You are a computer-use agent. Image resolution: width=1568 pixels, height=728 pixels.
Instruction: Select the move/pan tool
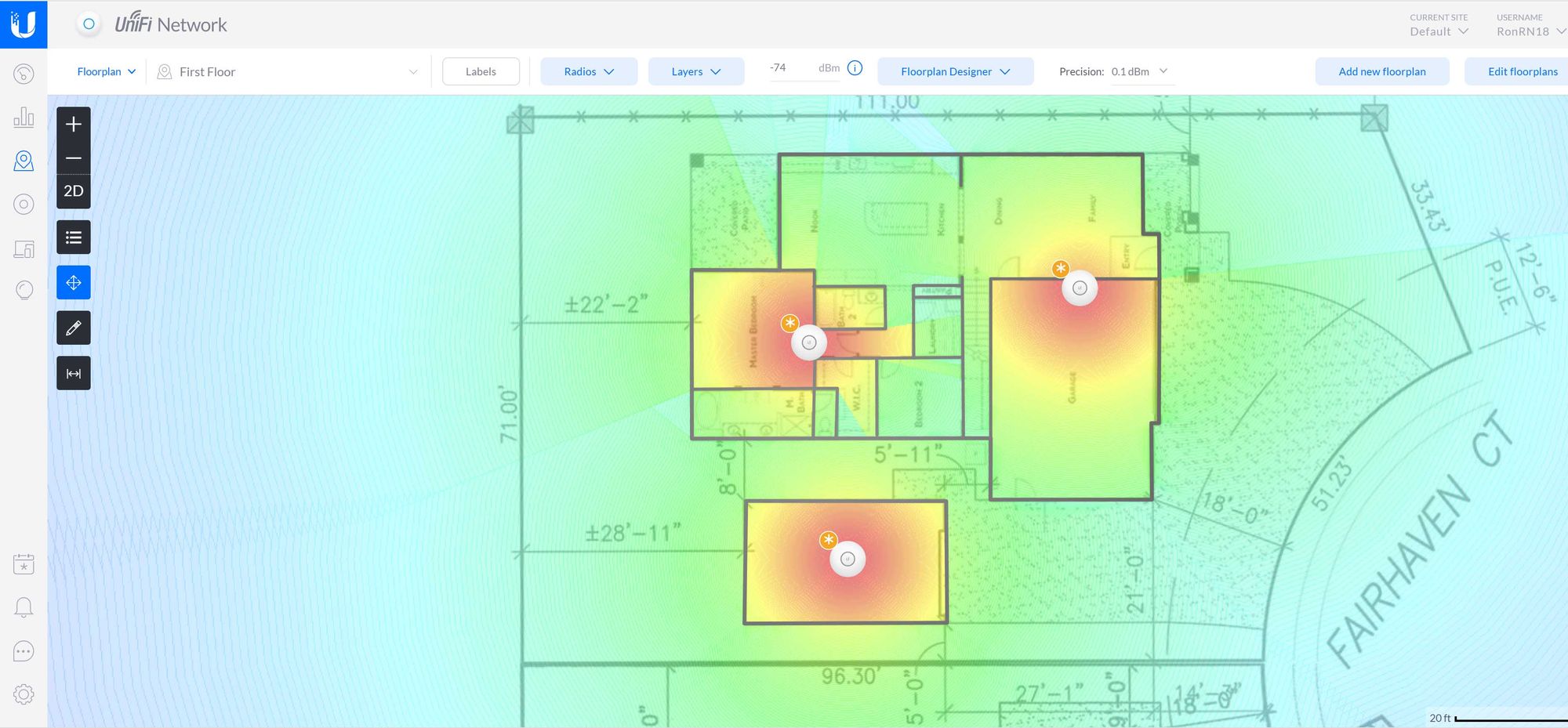74,283
